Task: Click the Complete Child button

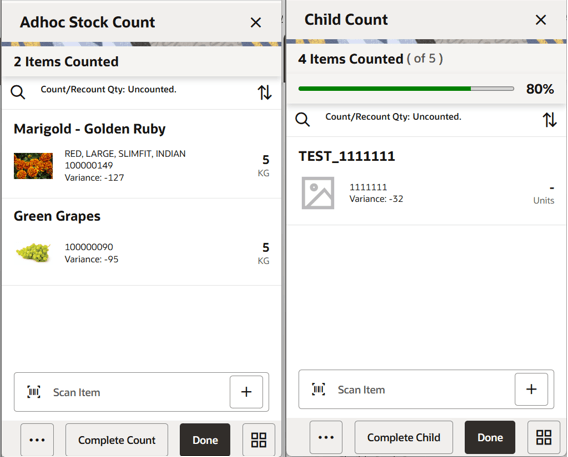Action: [x=404, y=437]
